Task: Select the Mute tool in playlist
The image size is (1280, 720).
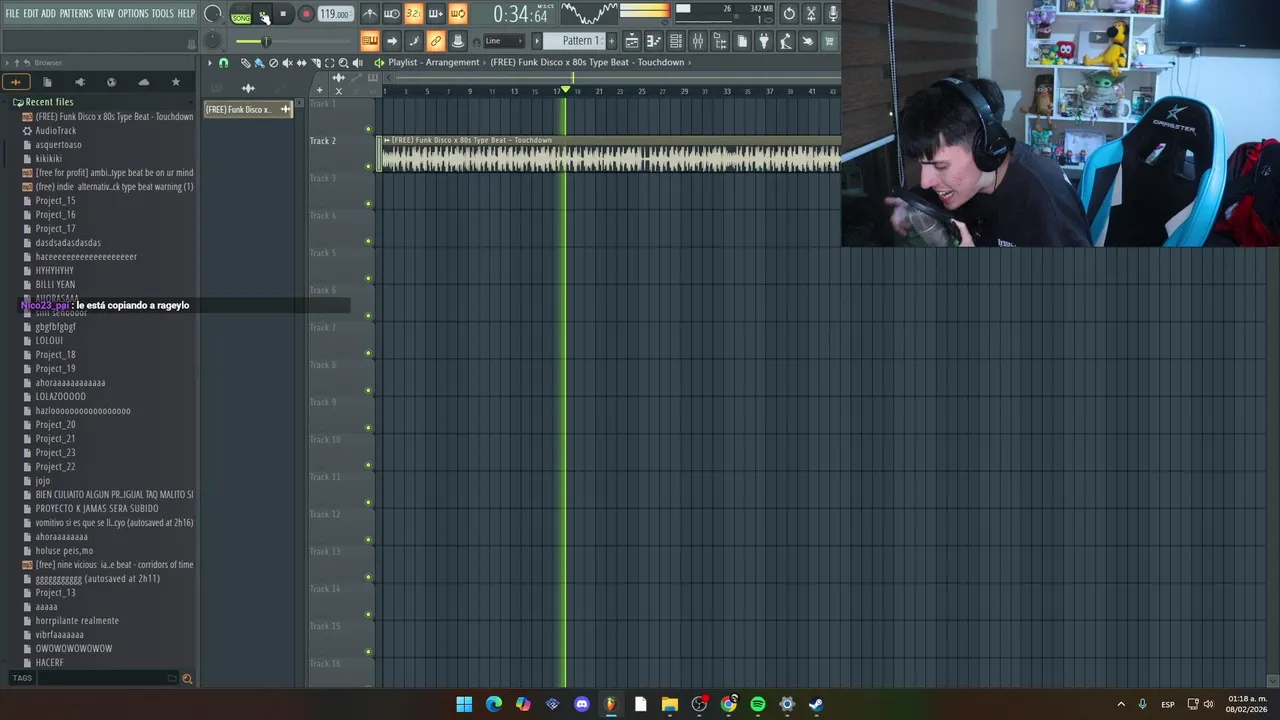Action: (287, 63)
